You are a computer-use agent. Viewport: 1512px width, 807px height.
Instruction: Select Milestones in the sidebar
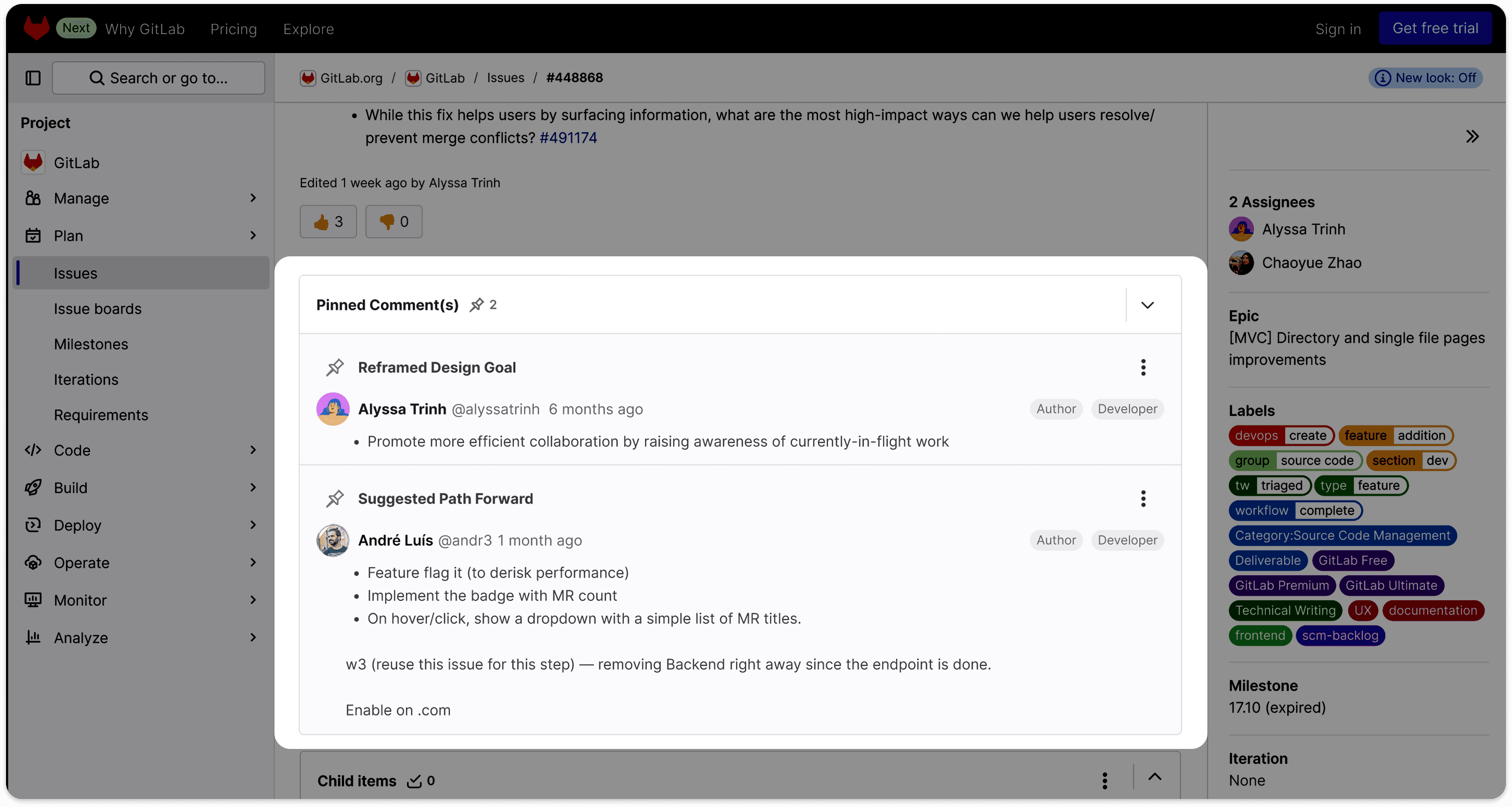point(91,344)
